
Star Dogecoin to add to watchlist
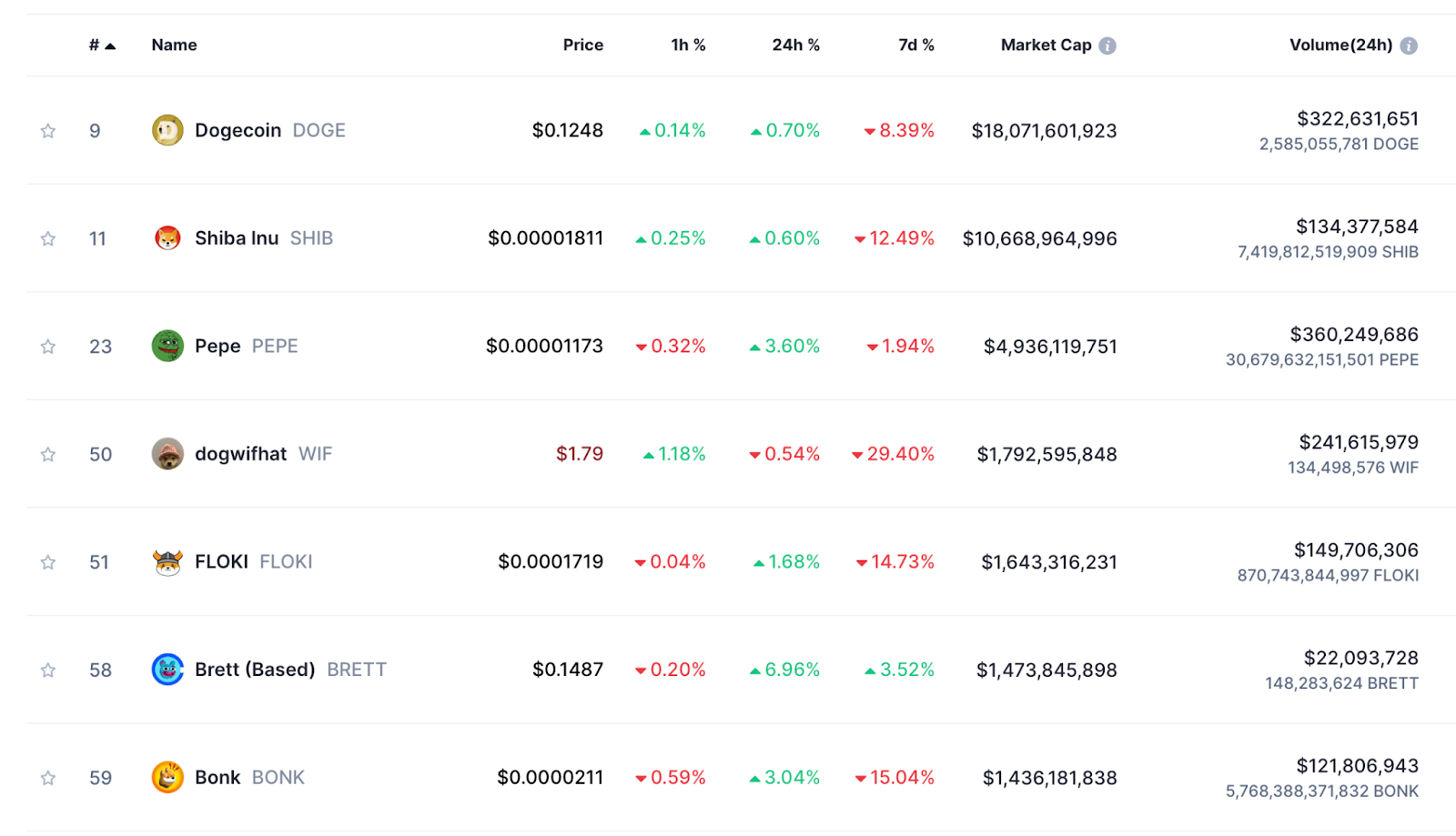tap(48, 131)
